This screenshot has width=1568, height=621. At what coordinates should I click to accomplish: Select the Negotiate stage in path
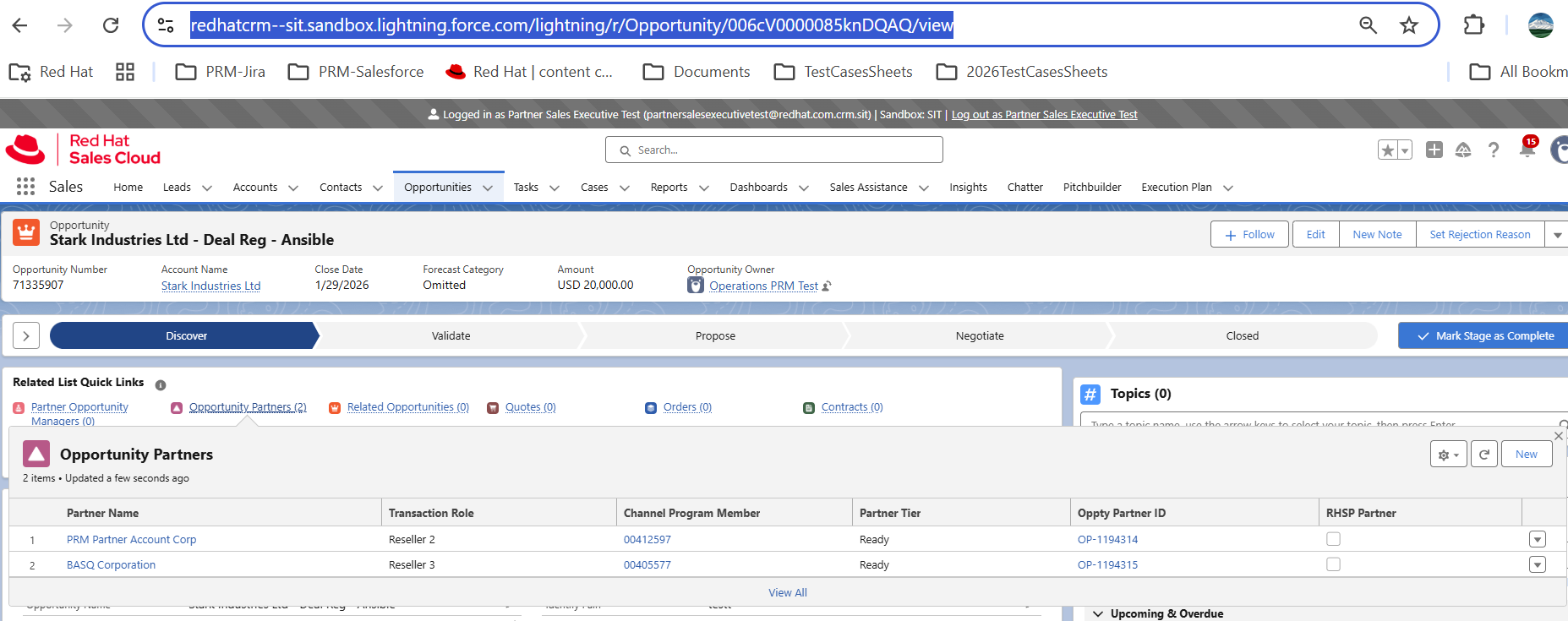point(980,335)
